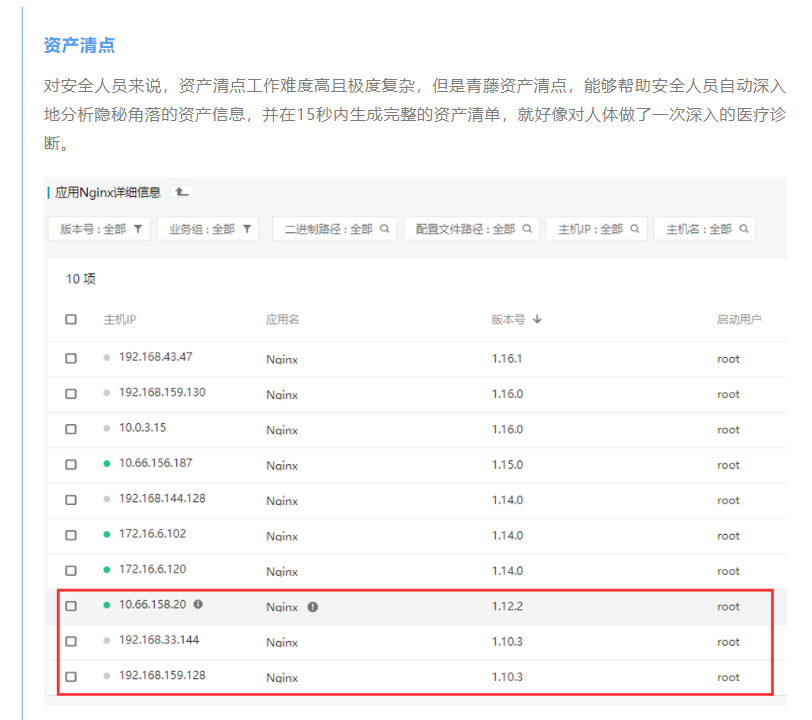The height and width of the screenshot is (720, 812).
Task: Check the row for 172.16.6.120
Action: pyautogui.click(x=71, y=570)
